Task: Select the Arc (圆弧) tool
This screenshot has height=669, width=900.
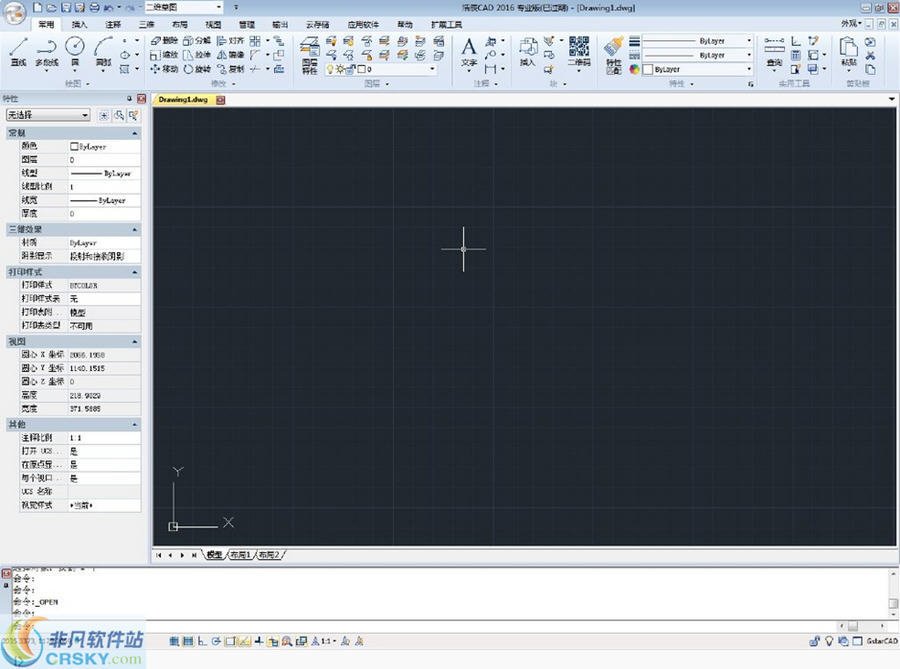Action: coord(103,52)
